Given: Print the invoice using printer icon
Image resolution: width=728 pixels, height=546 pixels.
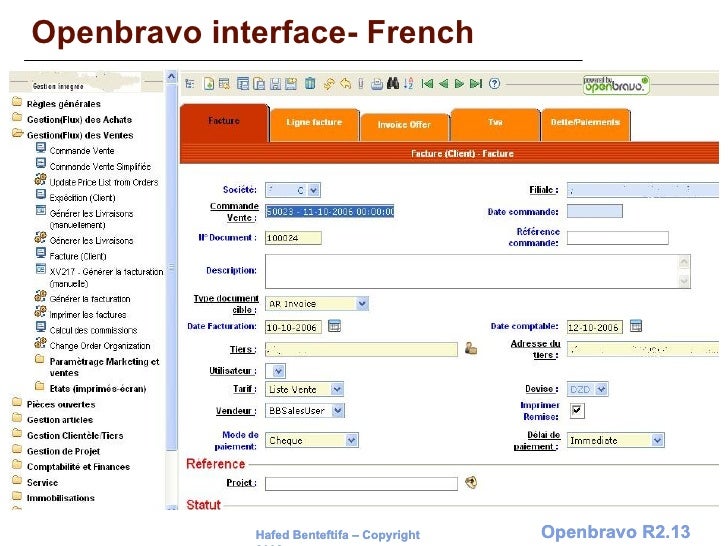Looking at the screenshot, I should 377,84.
